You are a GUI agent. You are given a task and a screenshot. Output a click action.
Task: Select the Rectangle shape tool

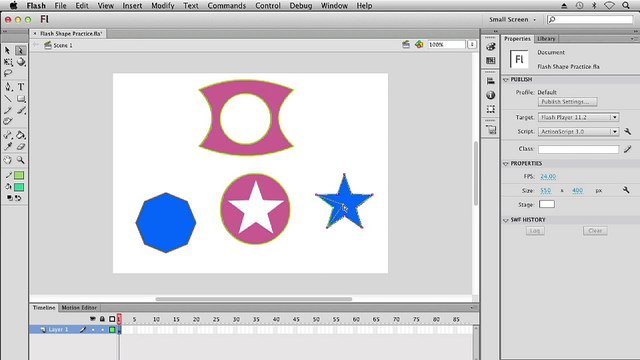tap(21, 98)
